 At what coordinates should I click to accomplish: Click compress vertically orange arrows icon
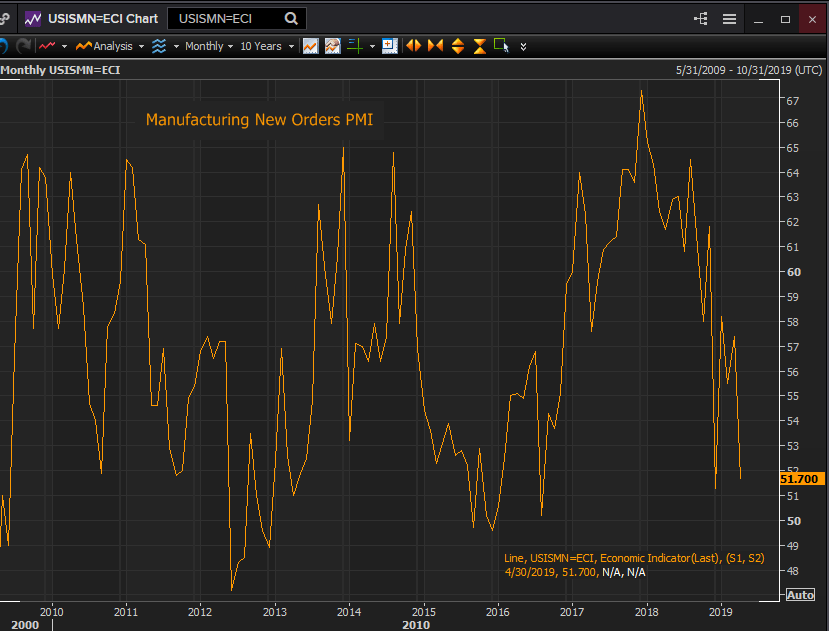coord(480,47)
